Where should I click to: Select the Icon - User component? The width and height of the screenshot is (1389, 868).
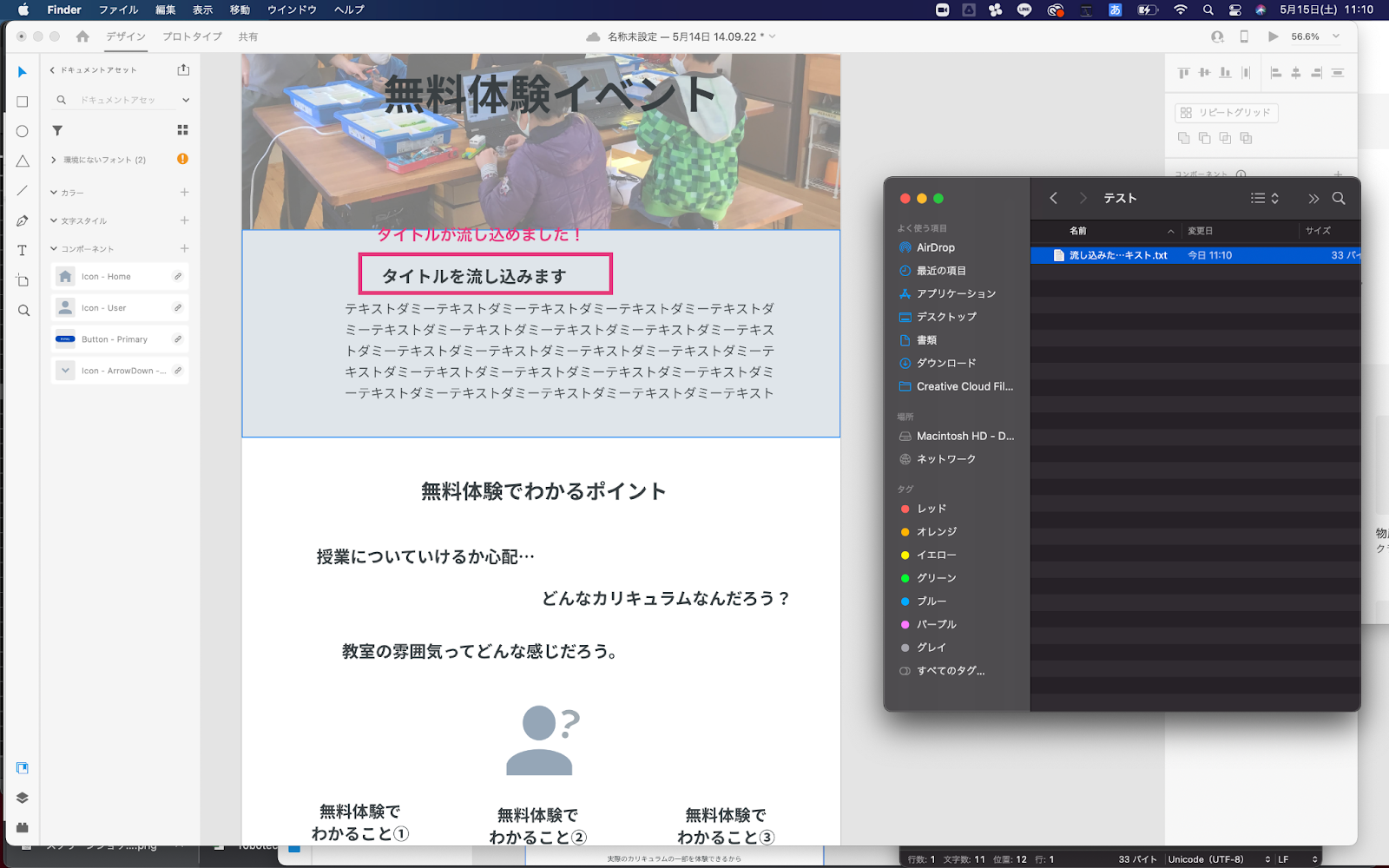[120, 308]
